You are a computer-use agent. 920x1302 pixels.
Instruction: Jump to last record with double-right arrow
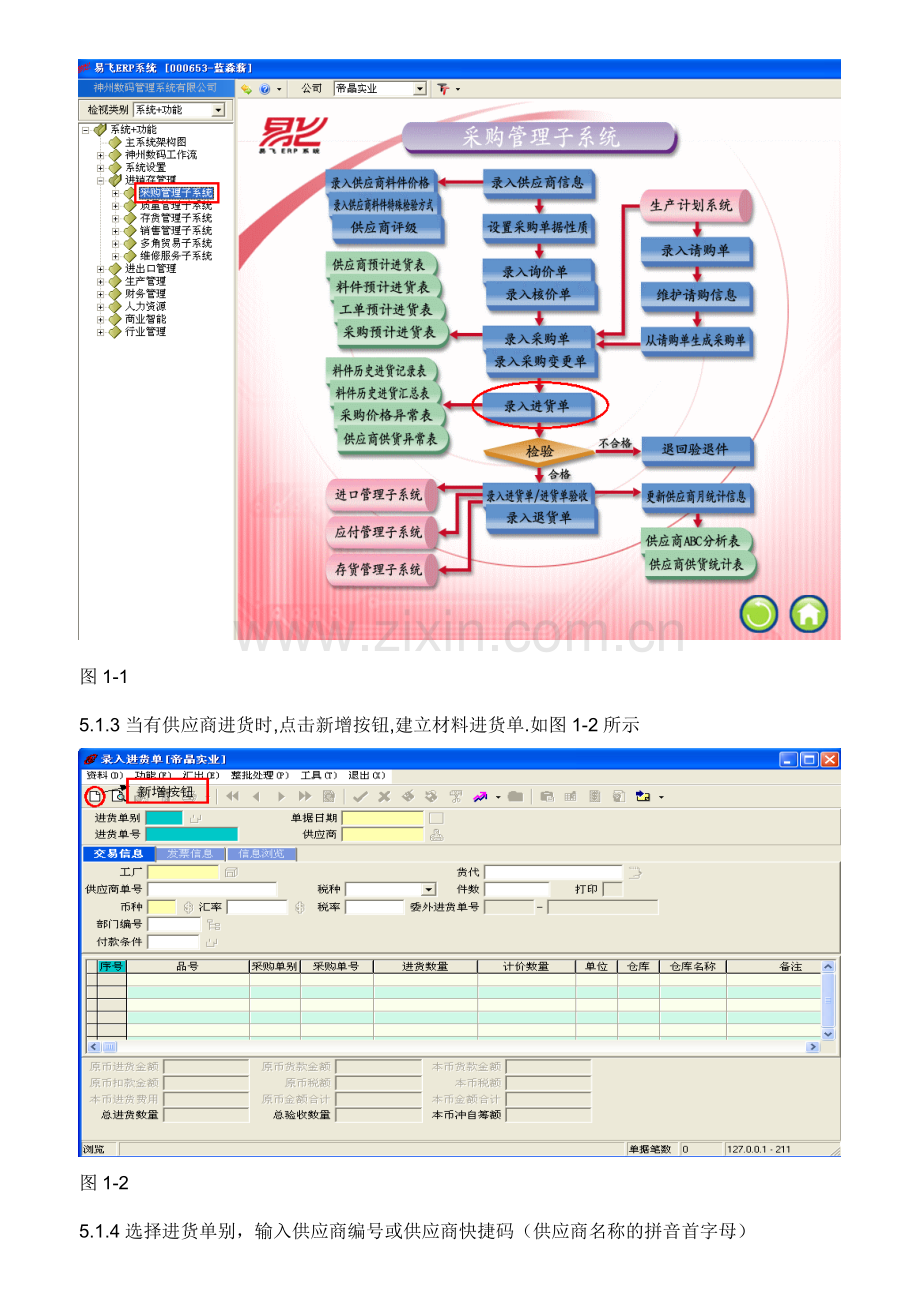305,797
